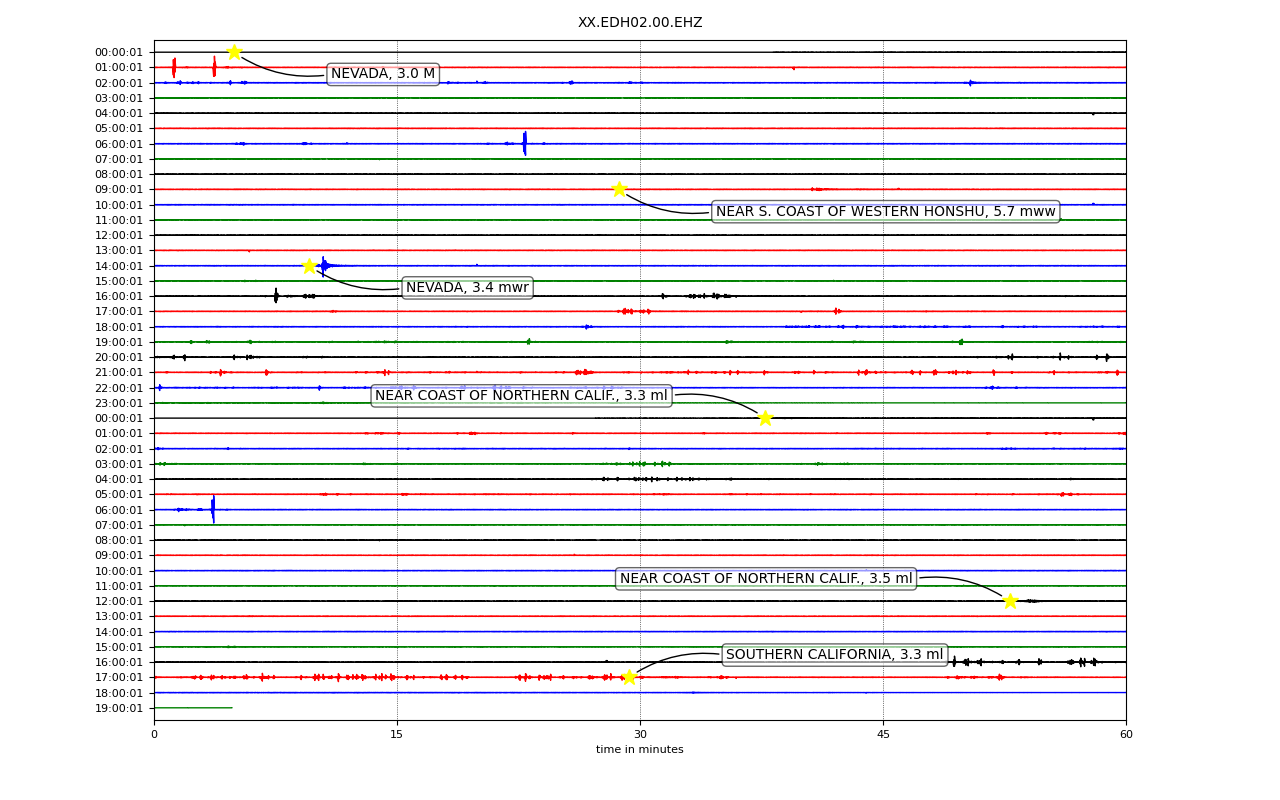Image resolution: width=1280 pixels, height=800 pixels.
Task: Click the star for Northern Calif. 3.3 ml
Action: [x=765, y=418]
